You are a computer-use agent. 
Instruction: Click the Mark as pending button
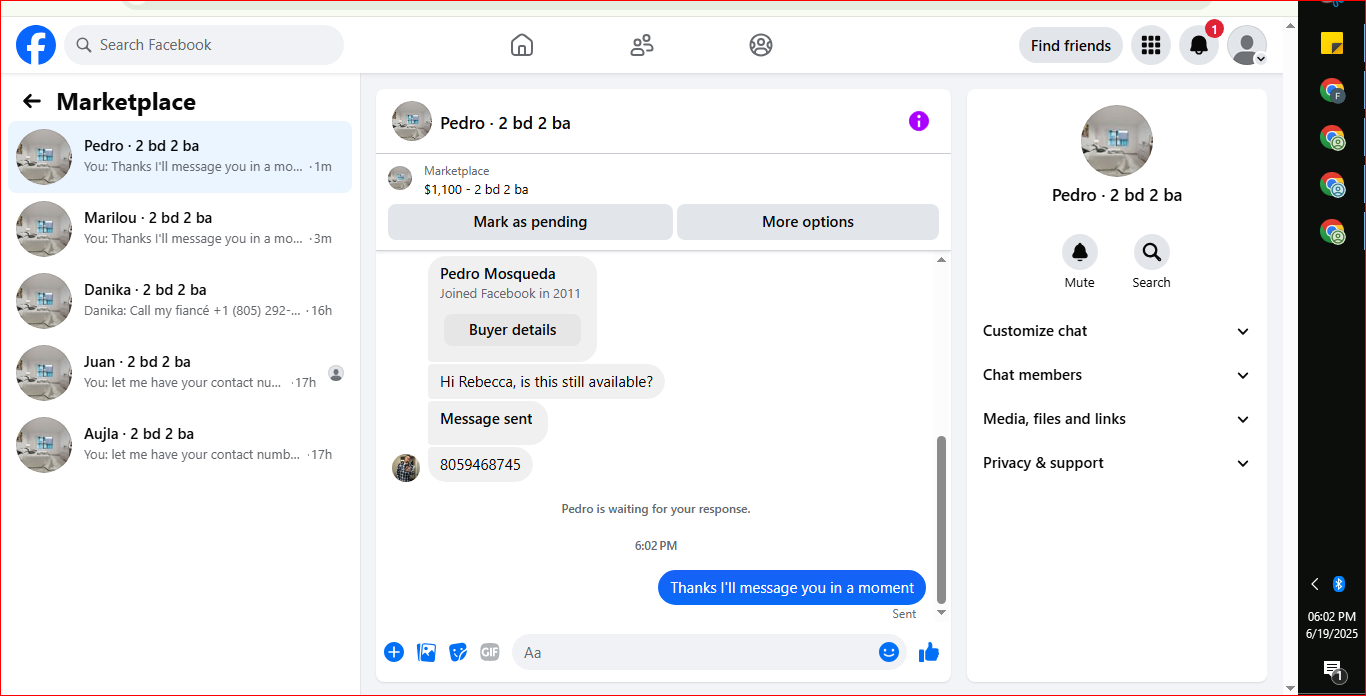pyautogui.click(x=530, y=222)
